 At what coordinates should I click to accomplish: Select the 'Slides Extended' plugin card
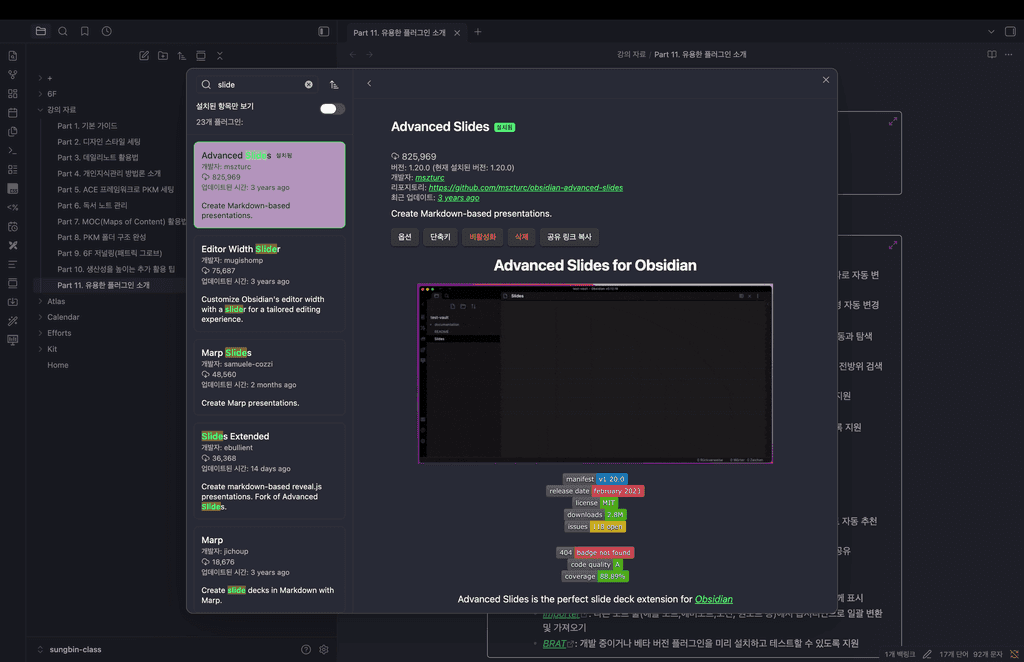(x=270, y=471)
